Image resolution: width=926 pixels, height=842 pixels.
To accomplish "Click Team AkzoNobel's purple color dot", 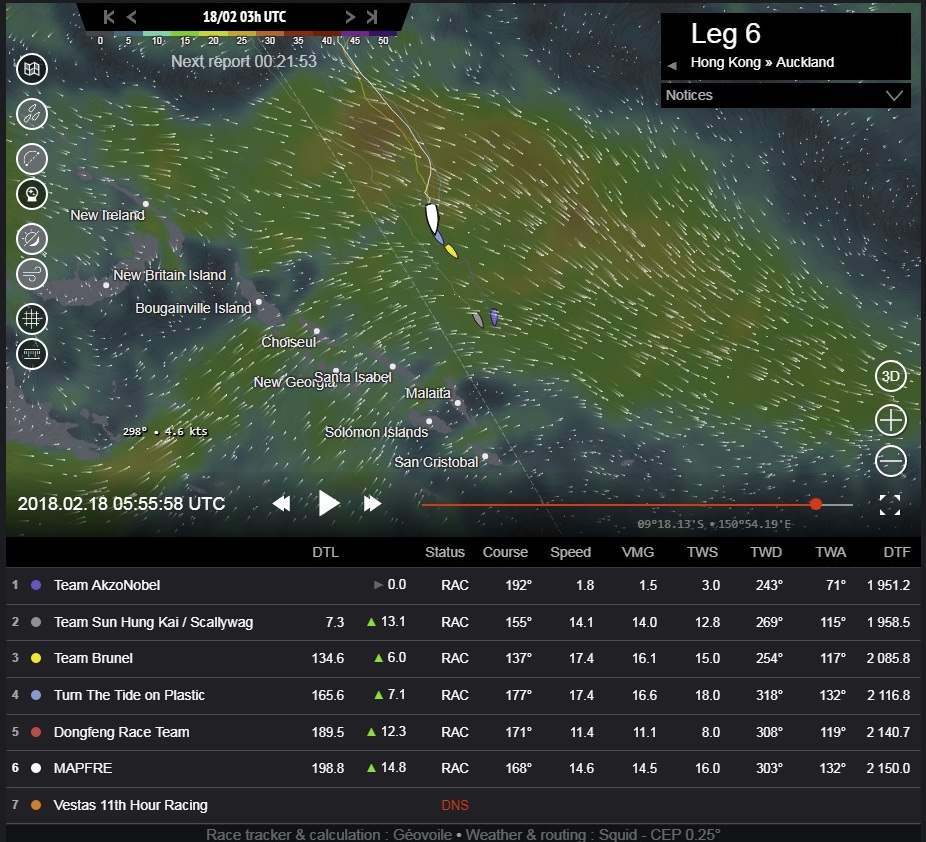I will click(x=36, y=585).
